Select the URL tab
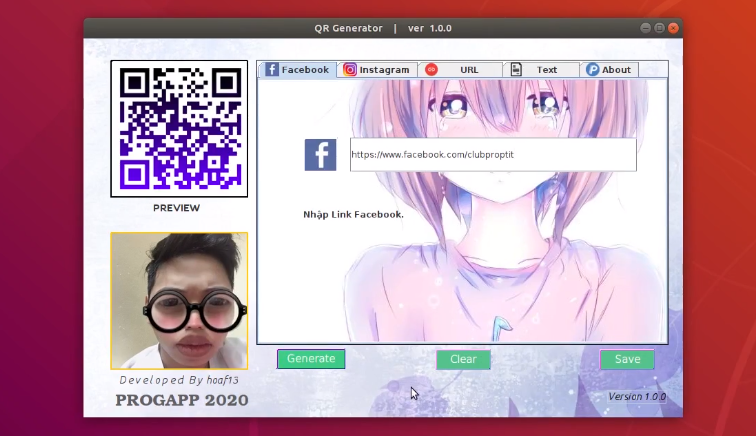756x436 pixels. pyautogui.click(x=460, y=70)
